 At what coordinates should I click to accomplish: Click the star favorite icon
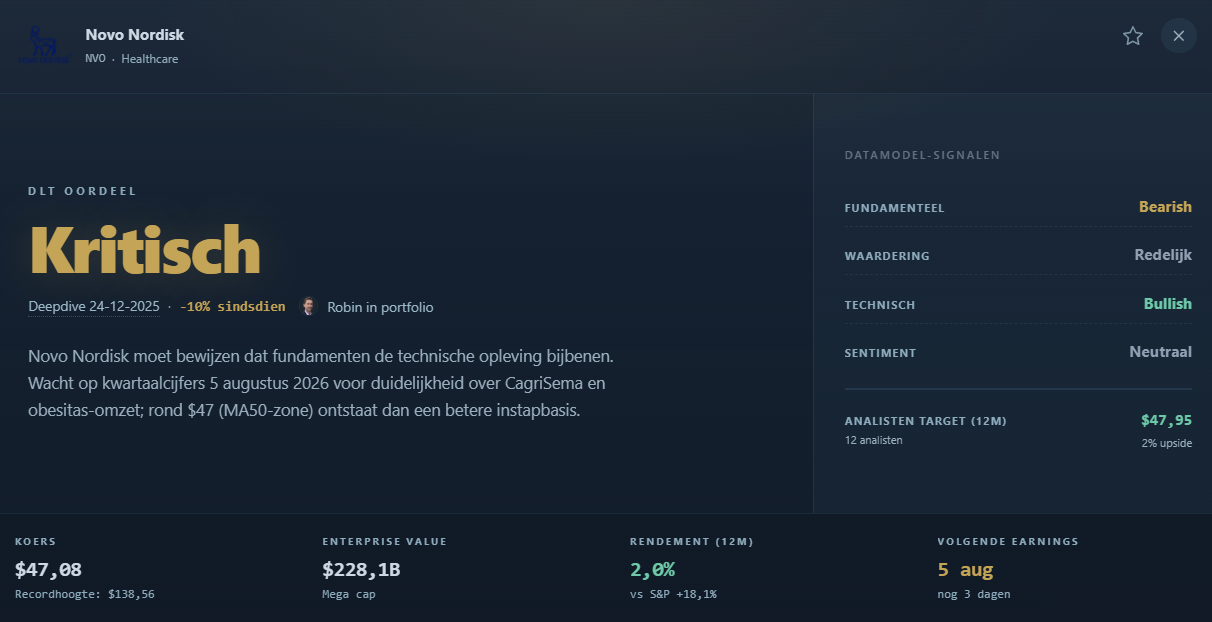point(1132,36)
